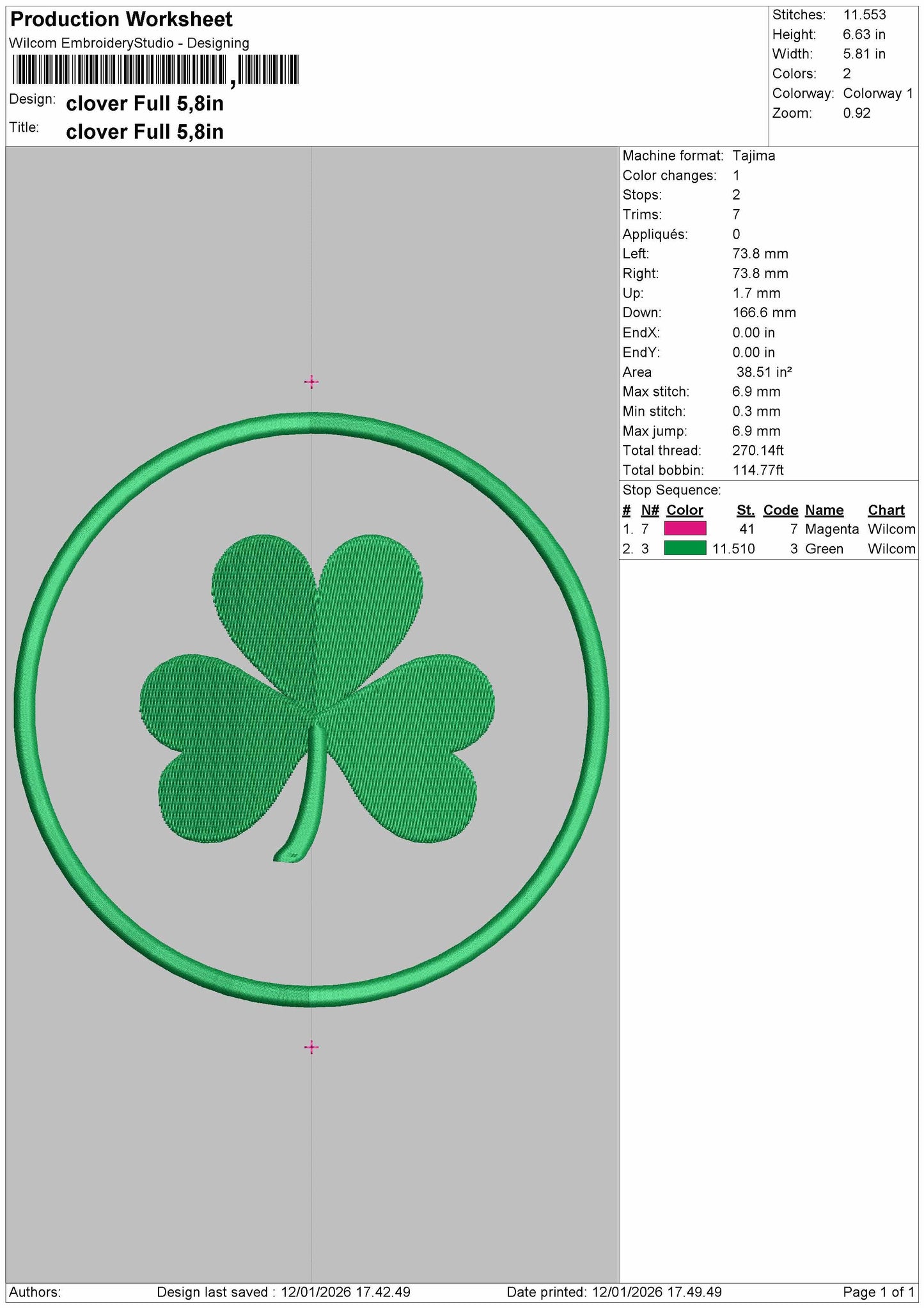Image resolution: width=924 pixels, height=1308 pixels.
Task: Click the Appliqués value 0
Action: (x=737, y=235)
